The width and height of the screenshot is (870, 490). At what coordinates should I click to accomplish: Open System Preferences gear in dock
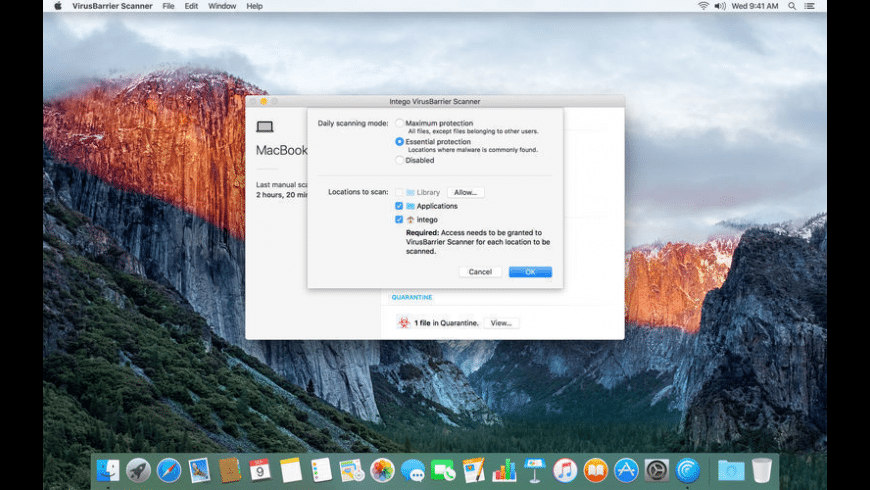tap(656, 471)
